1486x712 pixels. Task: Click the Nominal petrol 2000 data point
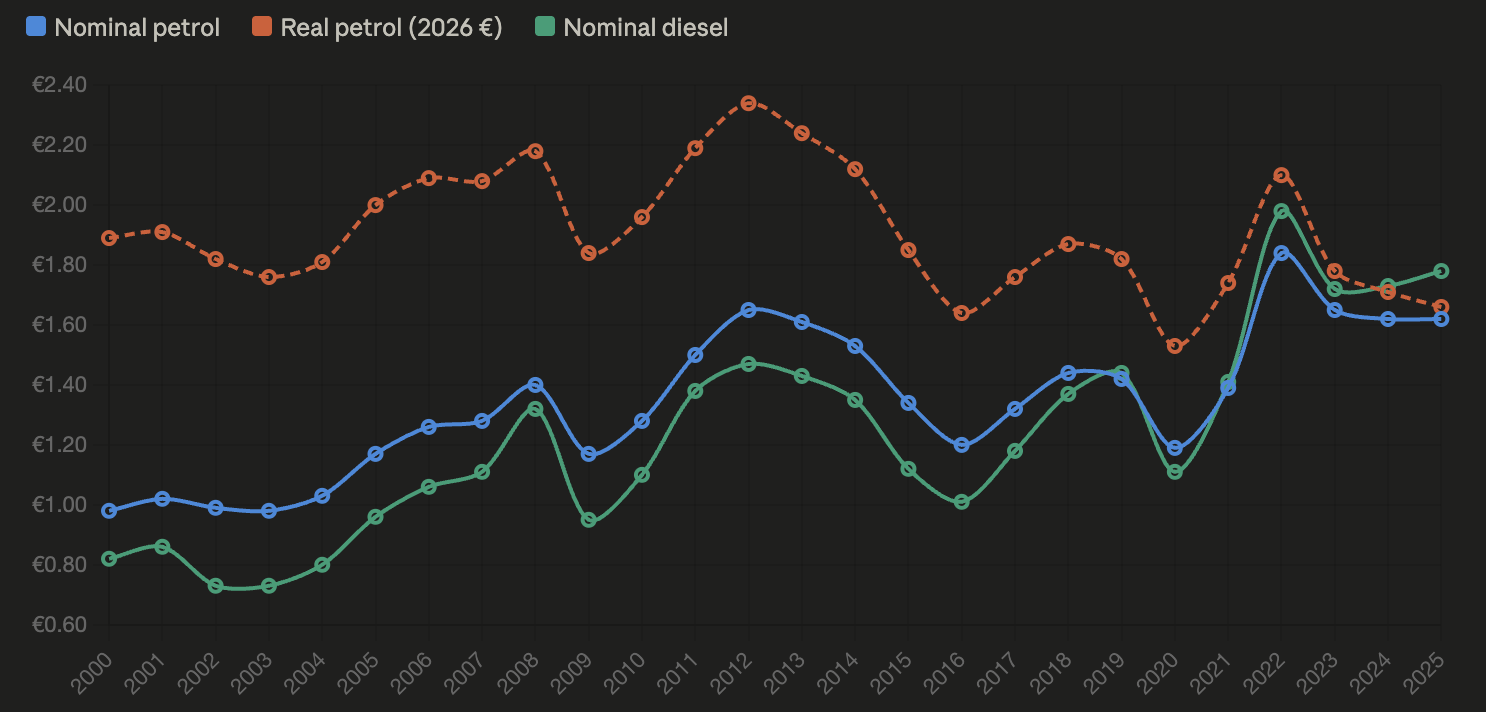(109, 511)
